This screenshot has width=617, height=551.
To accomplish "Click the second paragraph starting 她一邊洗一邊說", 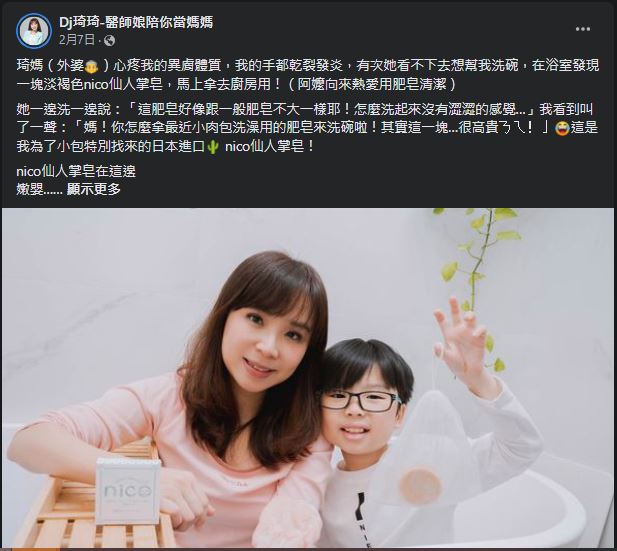I will [x=307, y=128].
